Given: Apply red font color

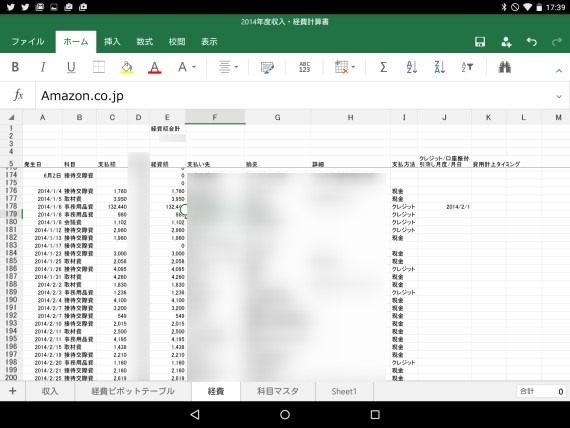Looking at the screenshot, I should [154, 67].
